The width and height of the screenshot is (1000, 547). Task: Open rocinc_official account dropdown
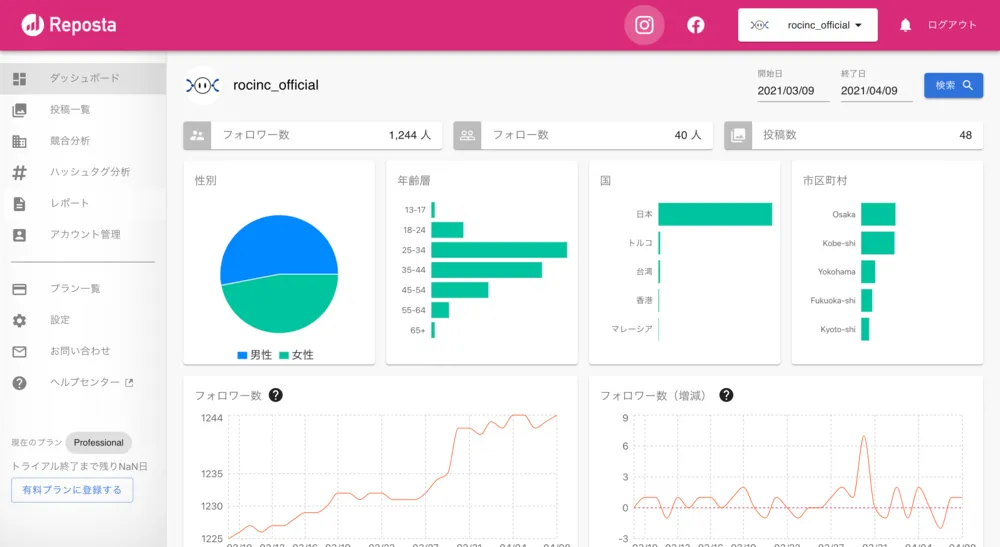pos(807,25)
